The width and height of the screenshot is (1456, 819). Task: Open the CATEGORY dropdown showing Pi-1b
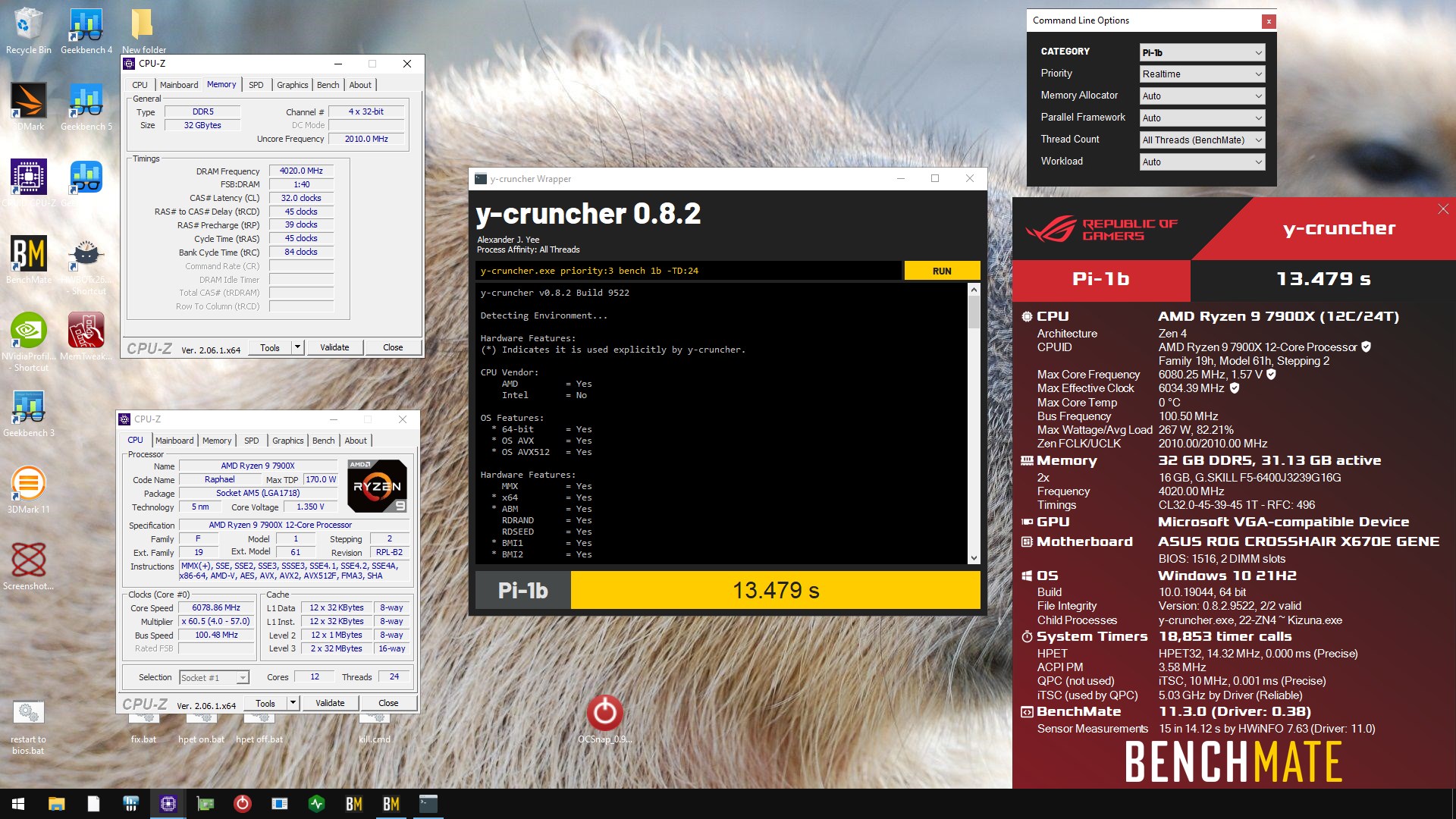(x=1202, y=52)
